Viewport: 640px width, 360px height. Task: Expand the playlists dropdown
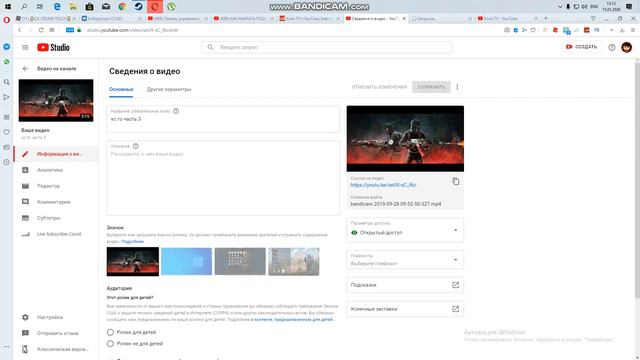(x=405, y=260)
